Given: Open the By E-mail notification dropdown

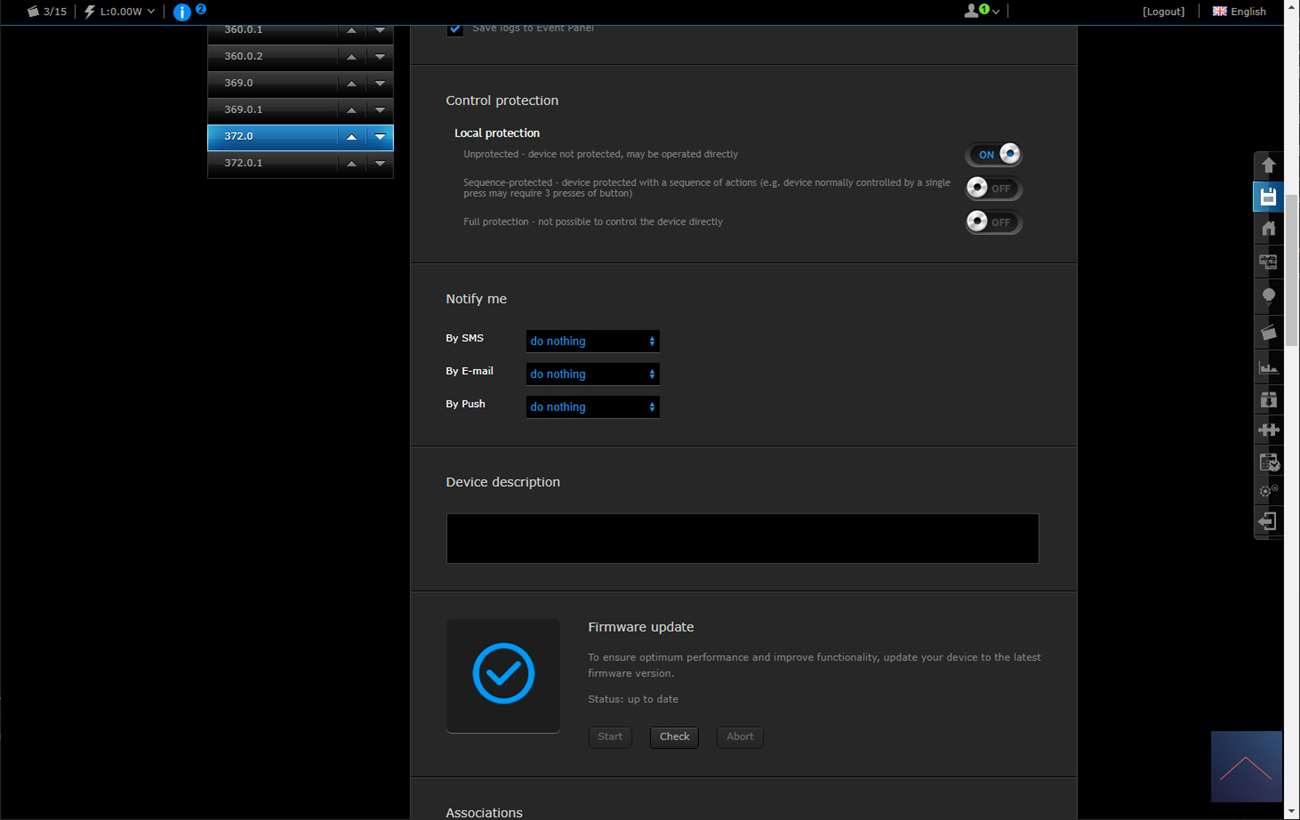Looking at the screenshot, I should 592,374.
